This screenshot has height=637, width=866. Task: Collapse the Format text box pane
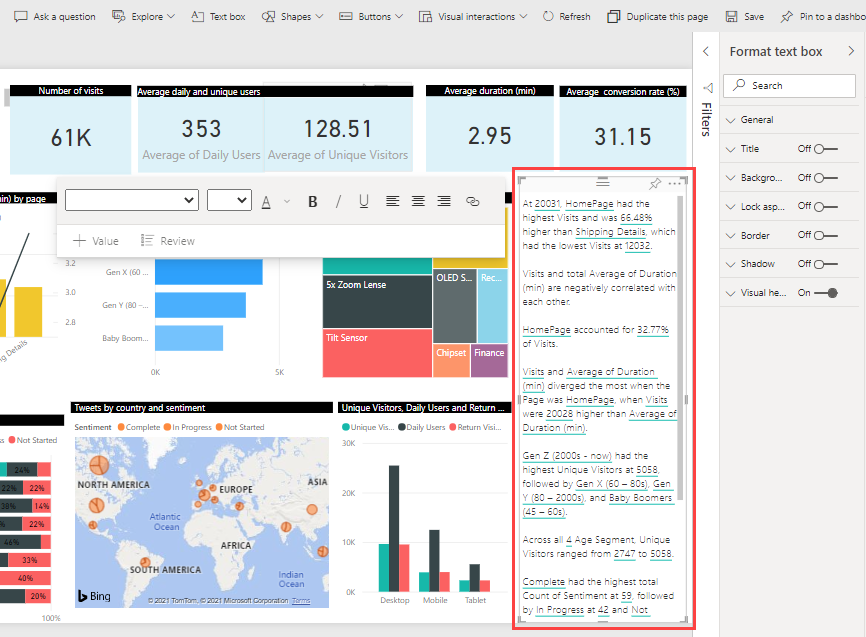pyautogui.click(x=851, y=51)
